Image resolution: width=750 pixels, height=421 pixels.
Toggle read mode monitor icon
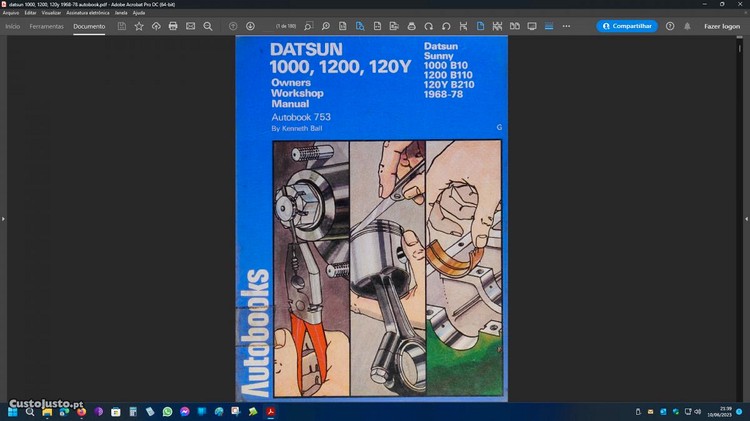(x=532, y=26)
